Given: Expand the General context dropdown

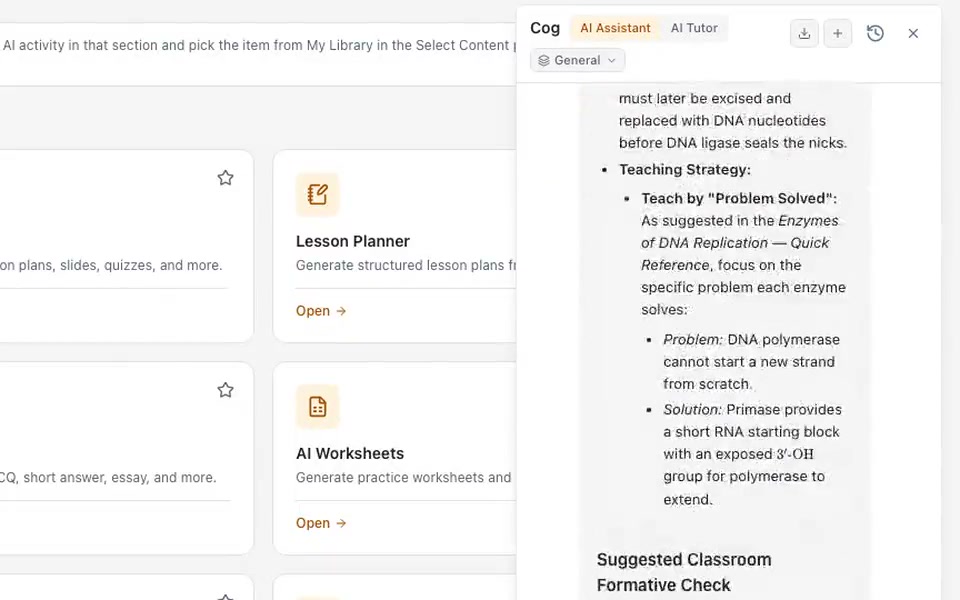Looking at the screenshot, I should 577,60.
